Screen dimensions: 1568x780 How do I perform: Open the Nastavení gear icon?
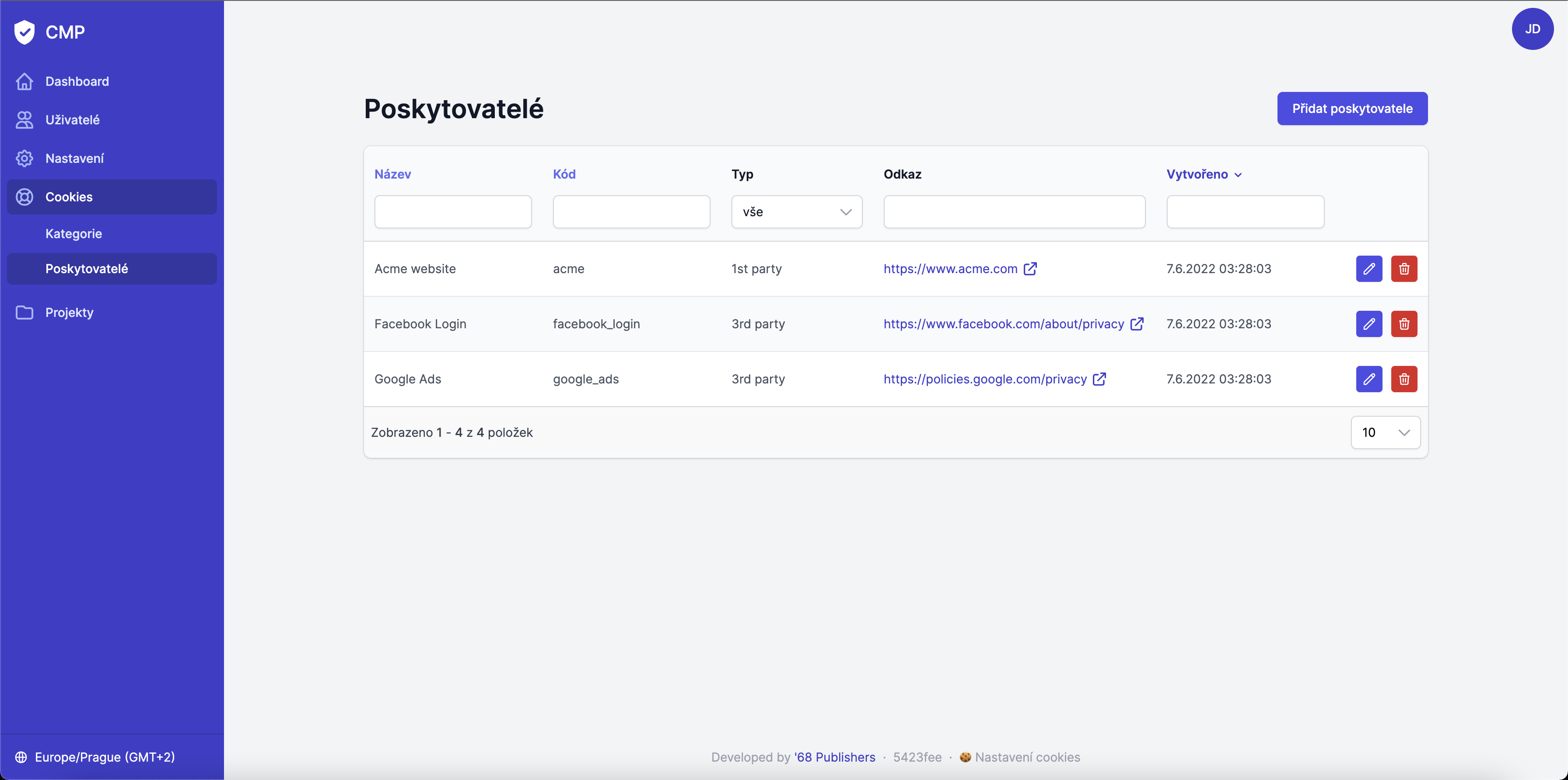(x=24, y=158)
